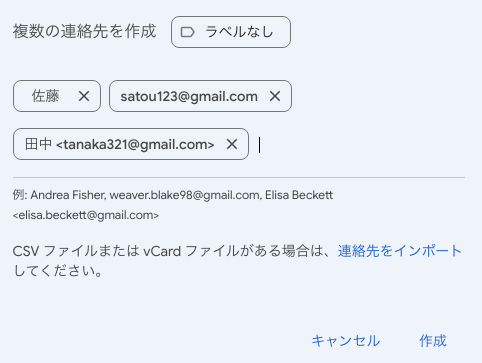482x363 pixels.
Task: Remove the 佐藤 chip with its X
Action: pos(84,96)
